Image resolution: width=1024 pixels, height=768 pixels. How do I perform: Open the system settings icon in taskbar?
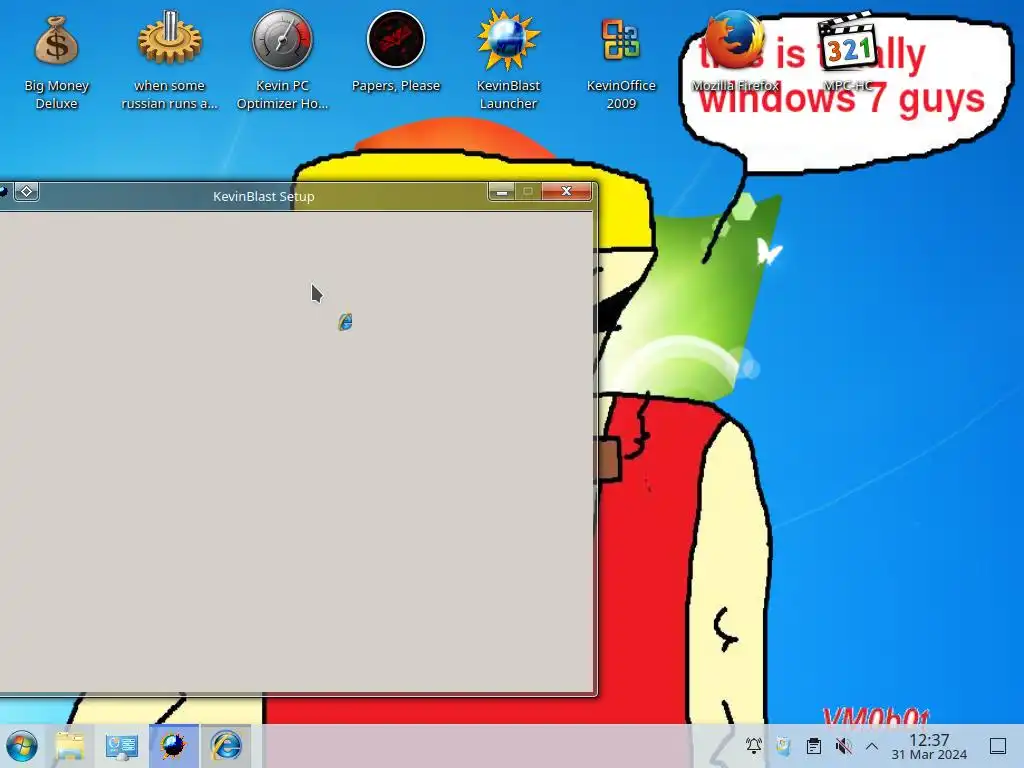pyautogui.click(x=121, y=746)
